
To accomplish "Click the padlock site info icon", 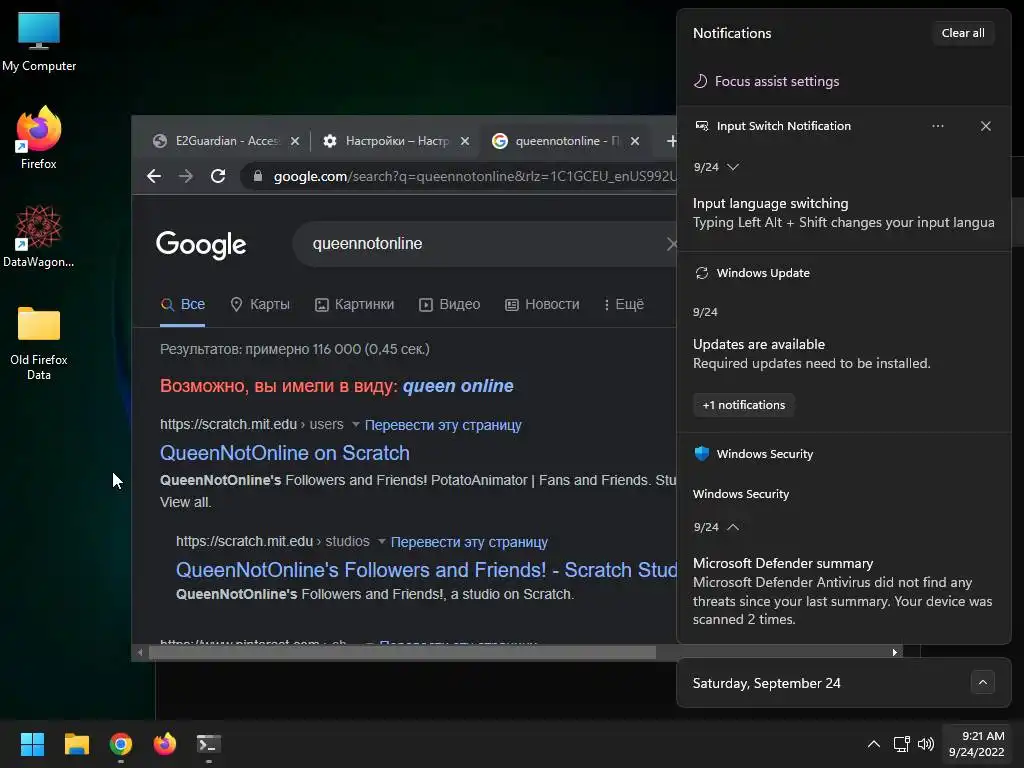I will click(258, 176).
